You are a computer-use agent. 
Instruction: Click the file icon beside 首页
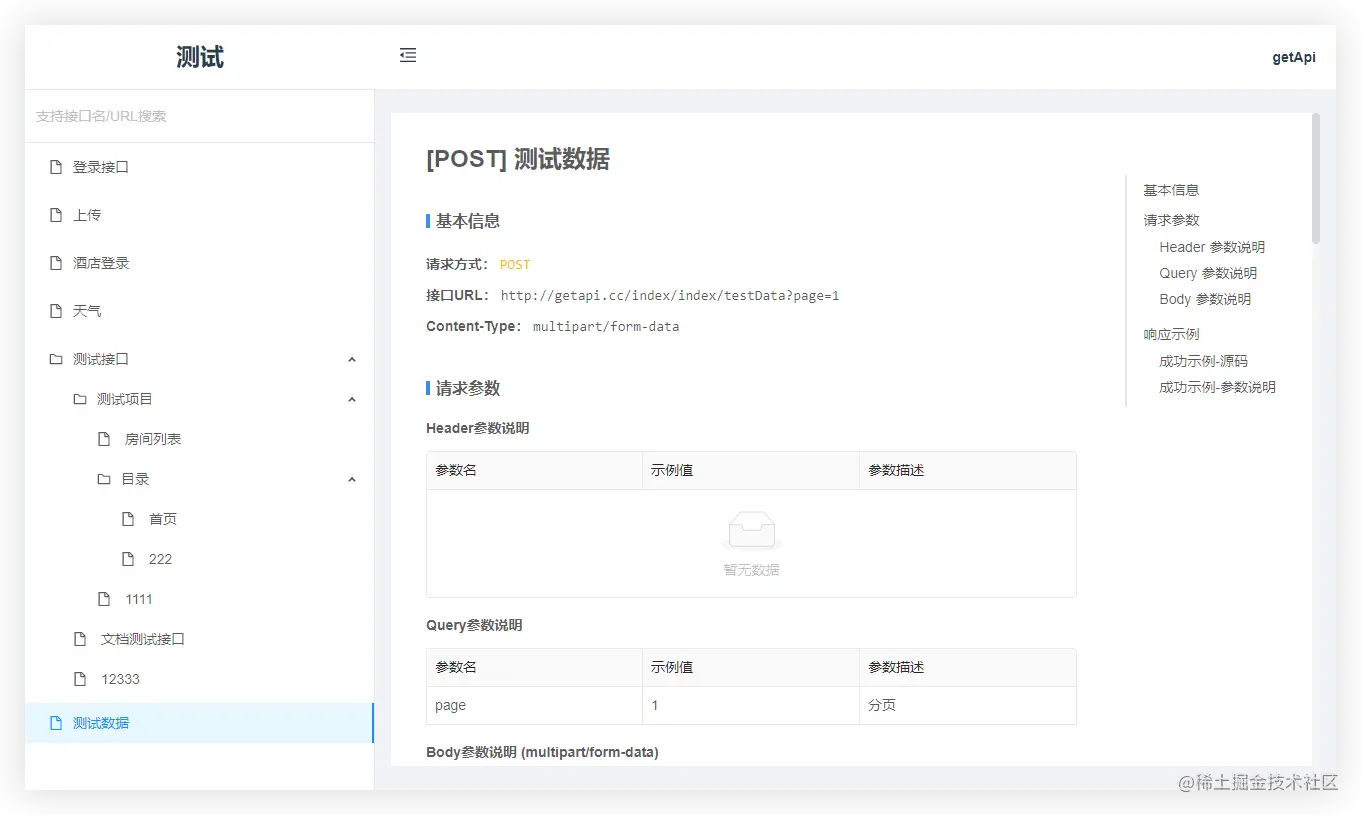(x=128, y=519)
